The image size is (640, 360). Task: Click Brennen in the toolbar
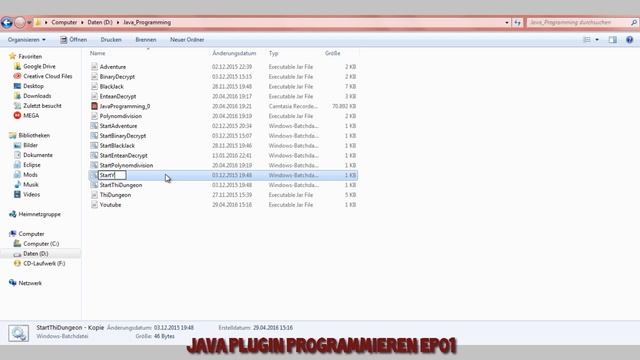click(146, 40)
